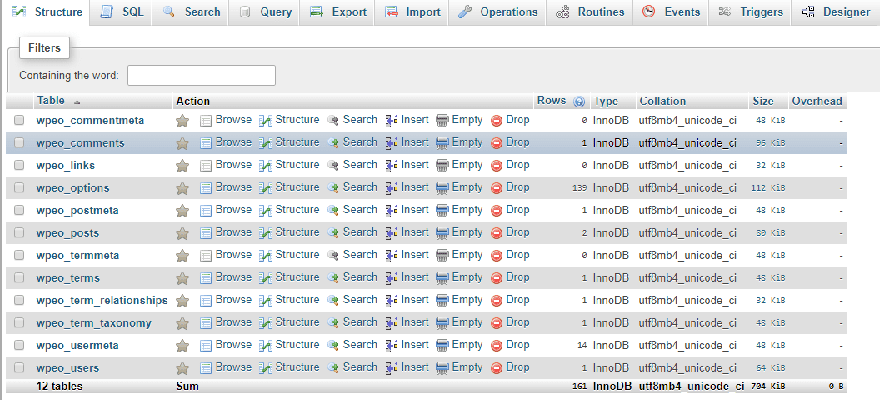Switch to the SQL tab
The image size is (880, 400).
(122, 12)
